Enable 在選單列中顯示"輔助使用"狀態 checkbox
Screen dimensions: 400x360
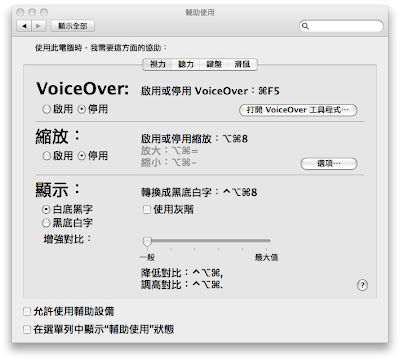tap(27, 330)
